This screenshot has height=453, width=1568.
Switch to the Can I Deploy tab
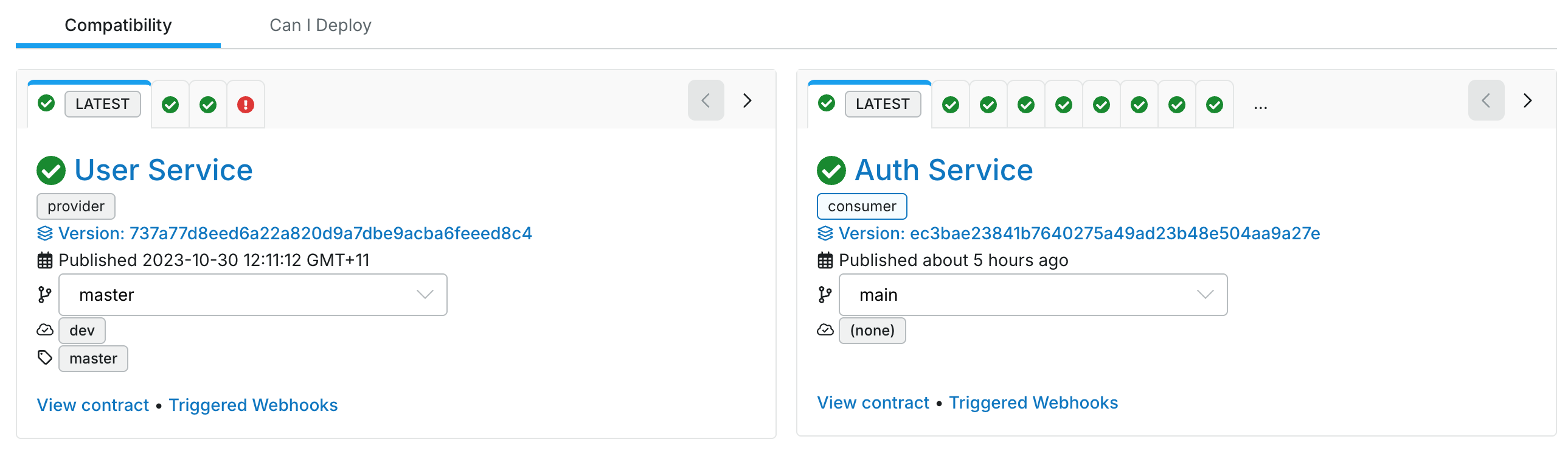point(320,25)
